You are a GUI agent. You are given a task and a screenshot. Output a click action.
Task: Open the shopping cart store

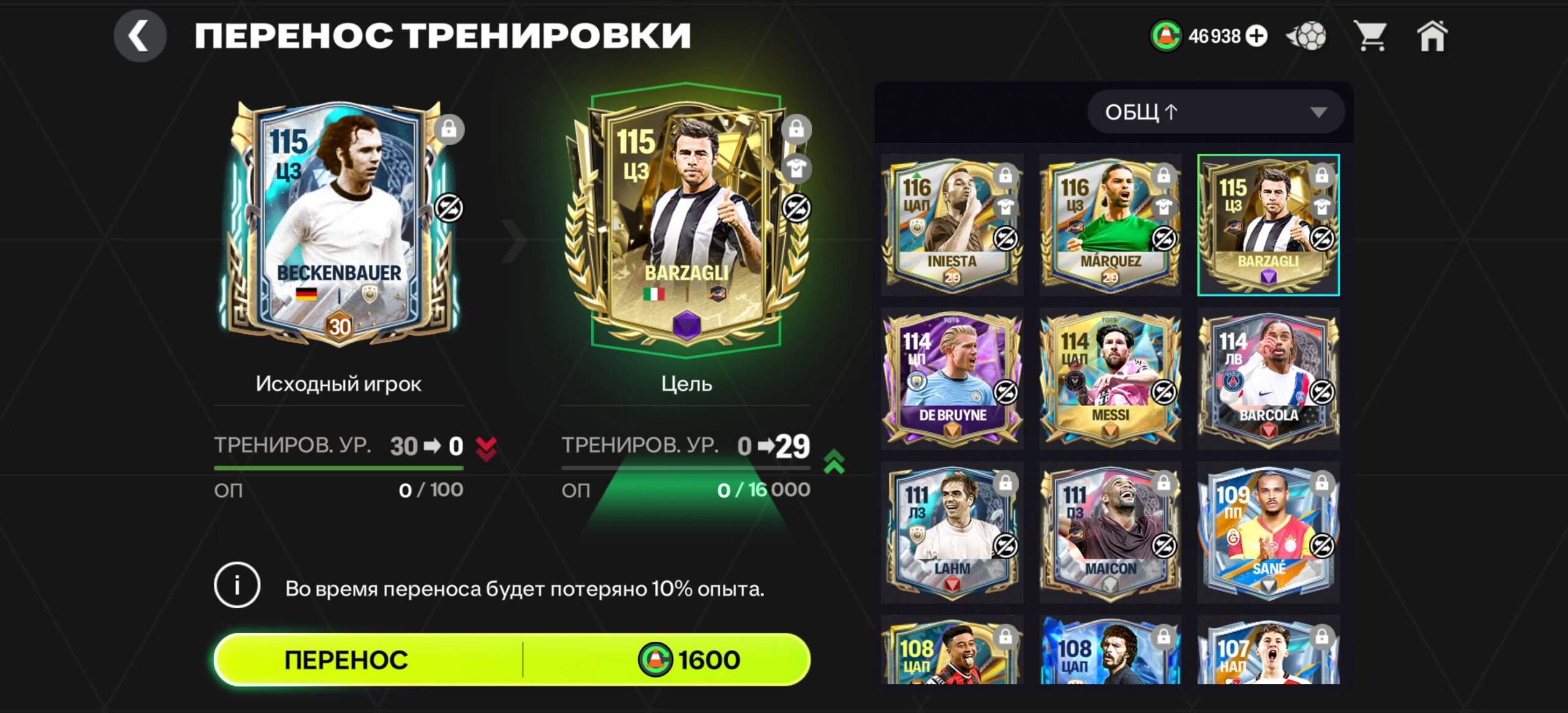[x=1370, y=36]
